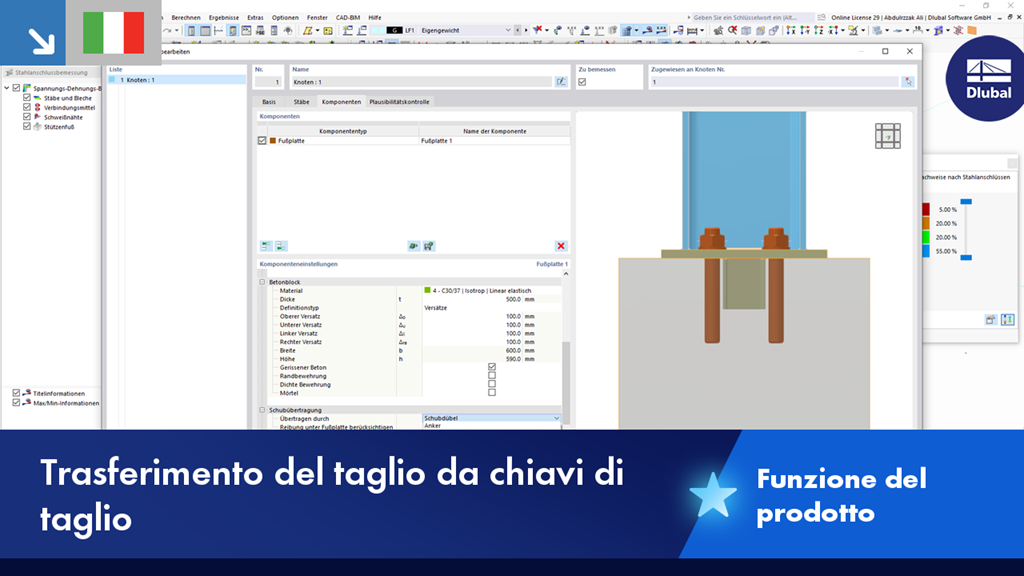Viewport: 1024px width, 576px height.
Task: Click the Basis tab in the dialog
Action: tap(269, 101)
